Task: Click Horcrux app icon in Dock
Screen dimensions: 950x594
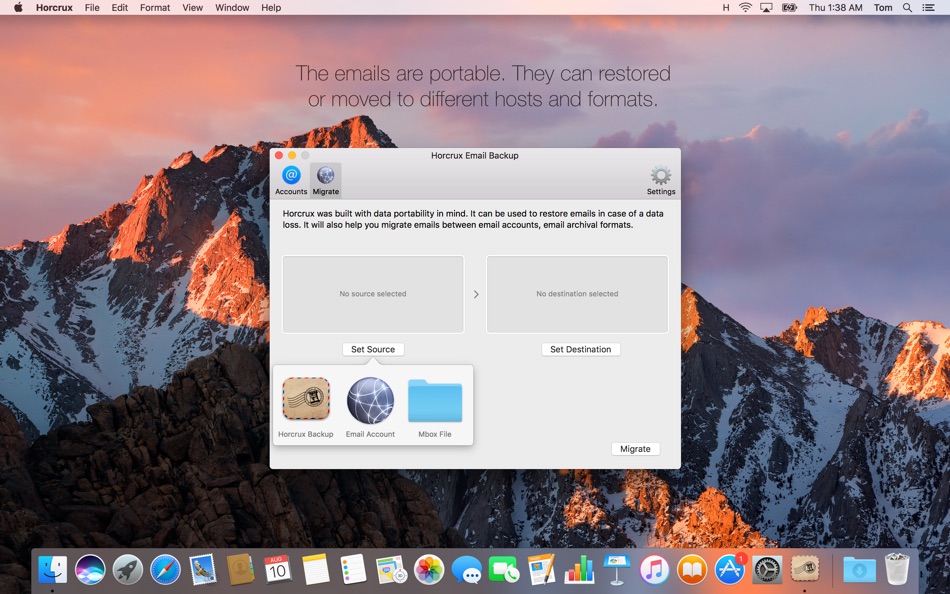Action: click(805, 570)
